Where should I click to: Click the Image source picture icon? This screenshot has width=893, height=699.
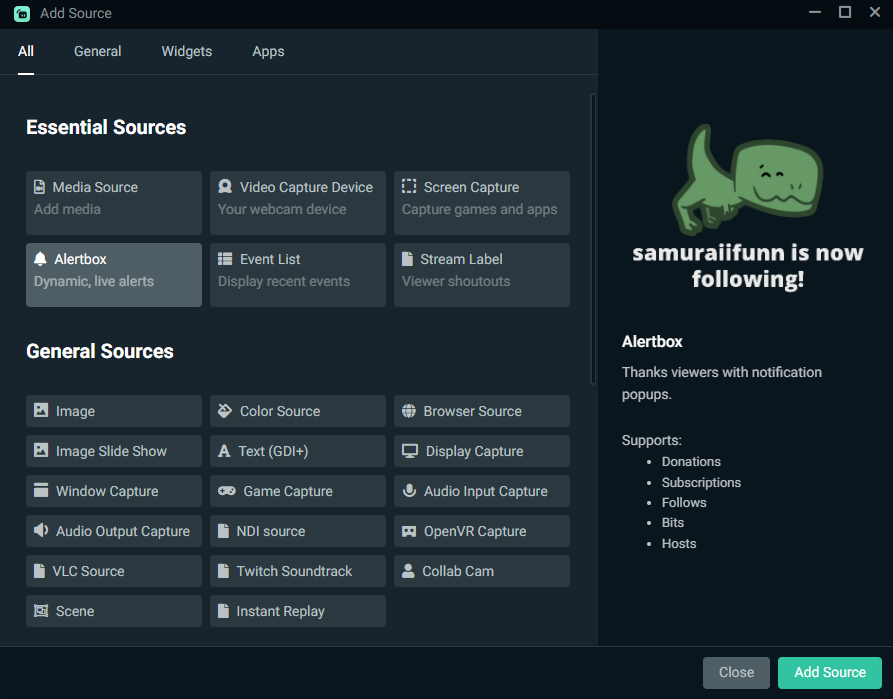(x=41, y=410)
